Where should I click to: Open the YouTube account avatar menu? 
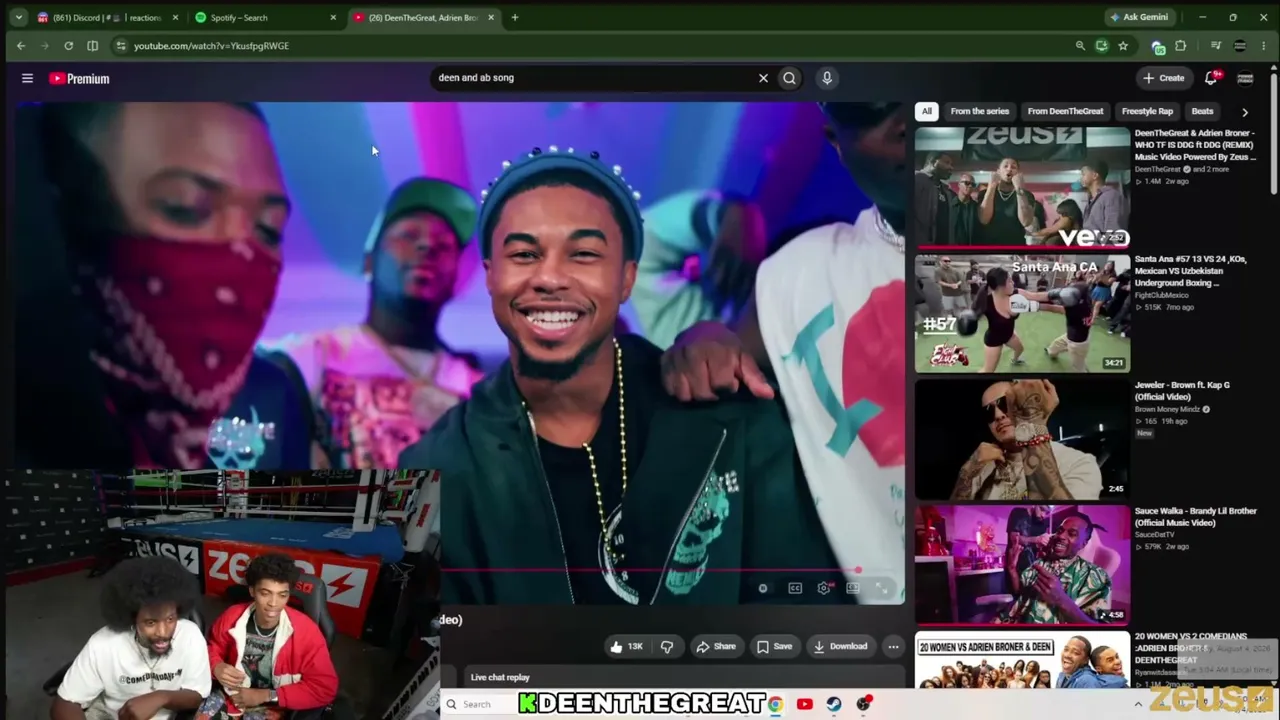1245,78
